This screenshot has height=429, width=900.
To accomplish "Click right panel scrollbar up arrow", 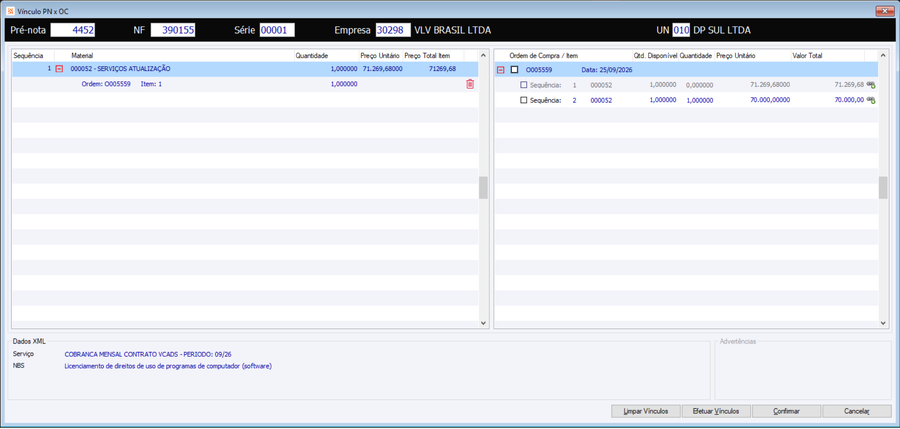I will (x=883, y=56).
